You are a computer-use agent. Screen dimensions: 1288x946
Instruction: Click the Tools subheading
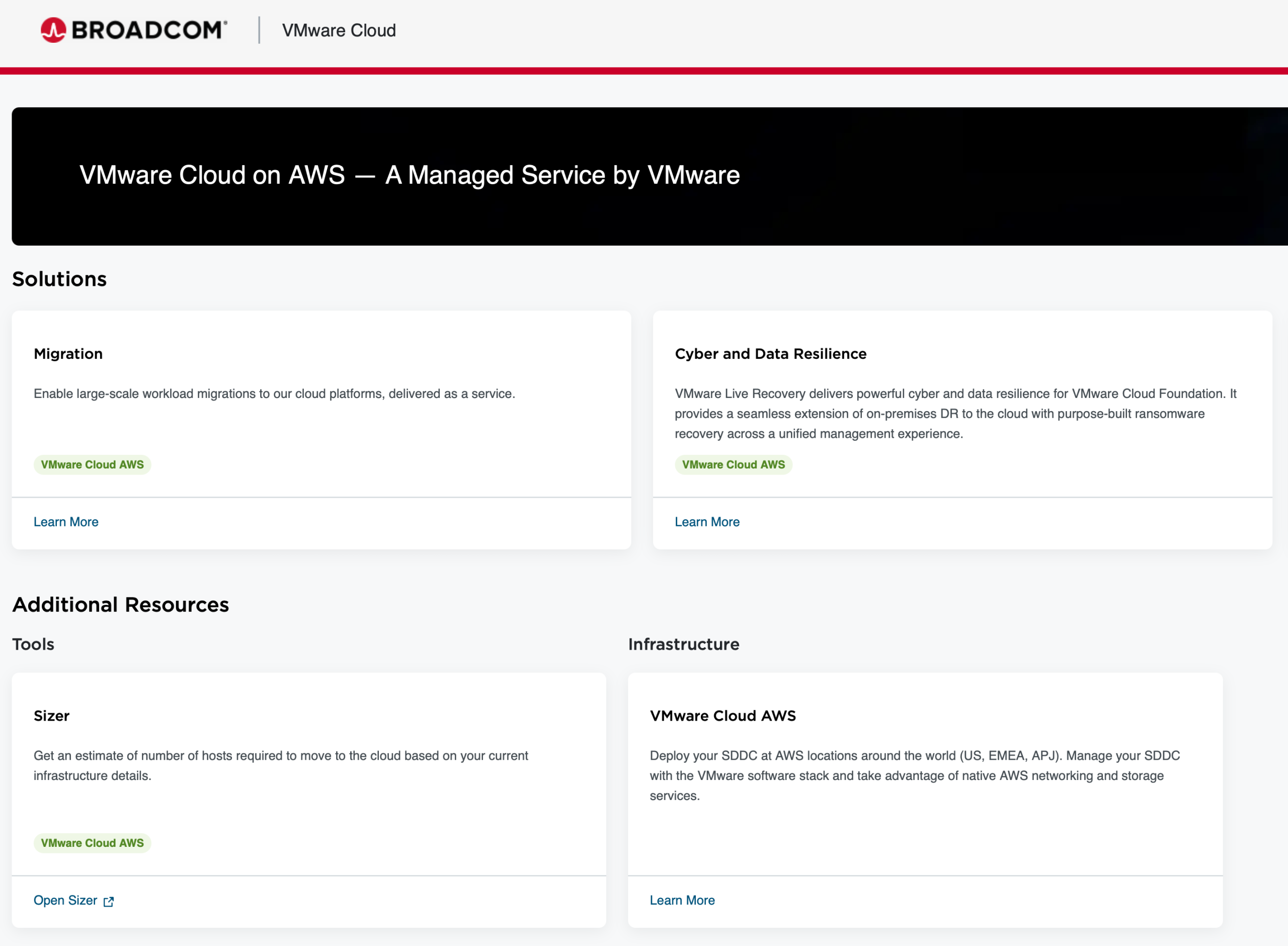click(33, 644)
